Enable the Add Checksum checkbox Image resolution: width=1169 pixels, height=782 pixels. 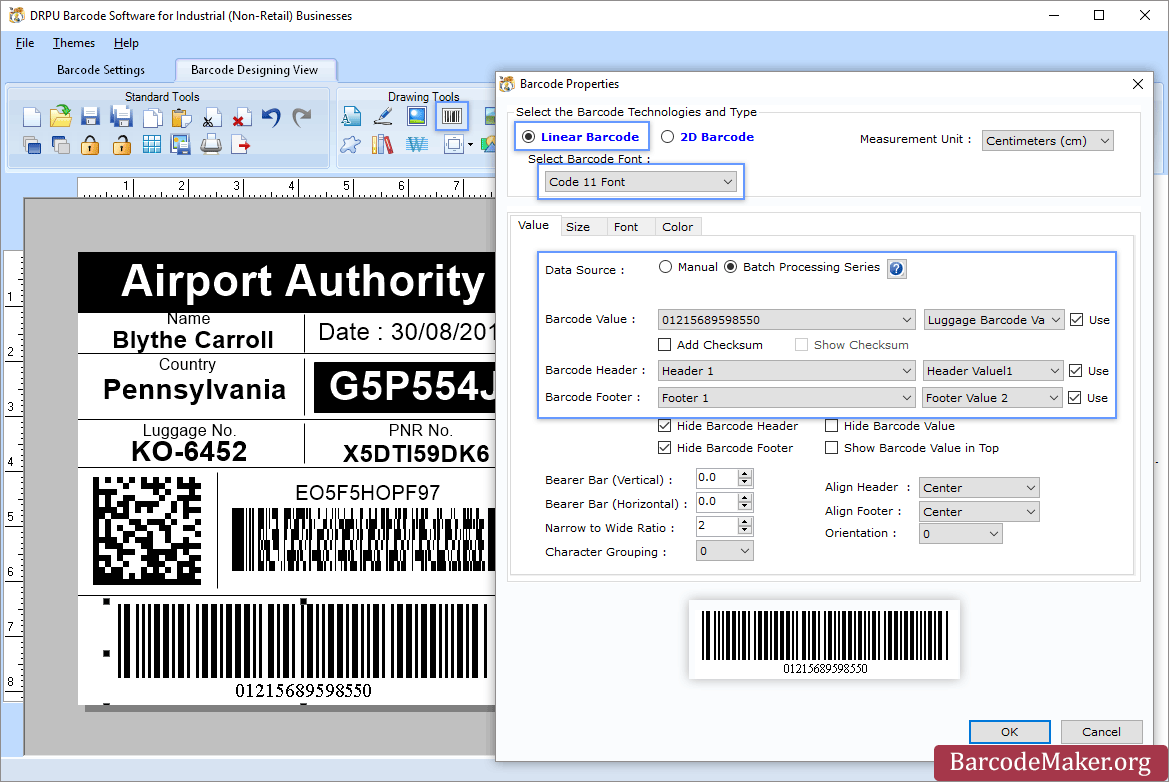pyautogui.click(x=664, y=344)
